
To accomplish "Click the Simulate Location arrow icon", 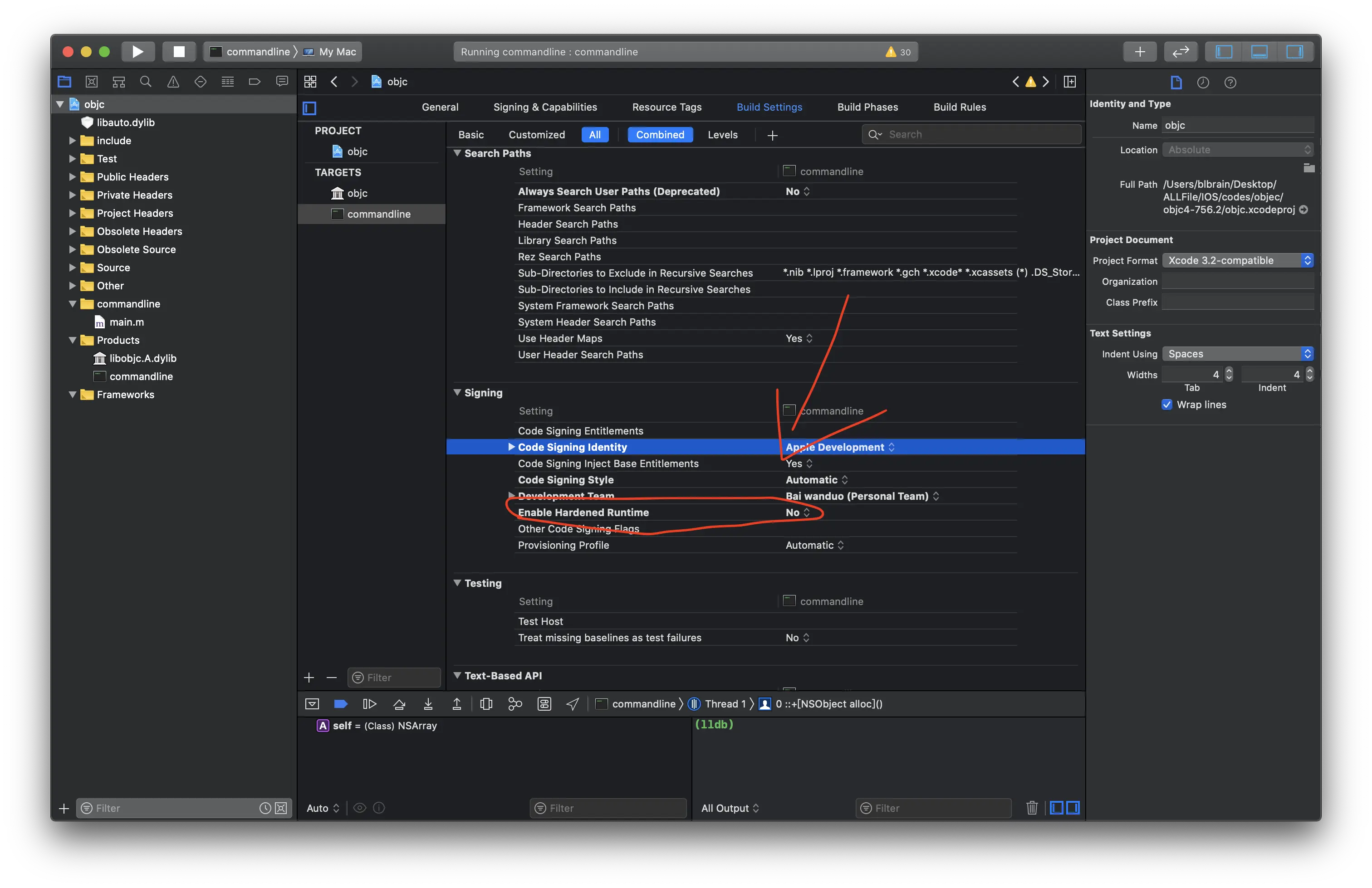I will (573, 703).
